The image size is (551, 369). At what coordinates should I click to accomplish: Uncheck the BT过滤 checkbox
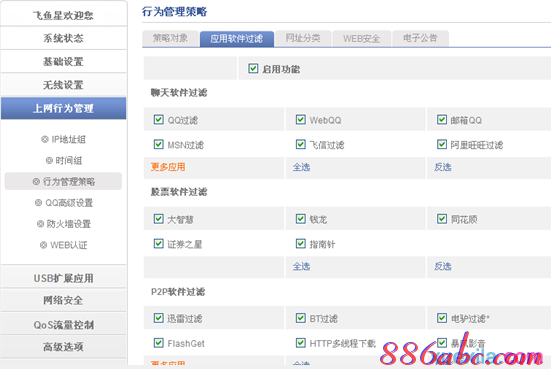point(300,318)
